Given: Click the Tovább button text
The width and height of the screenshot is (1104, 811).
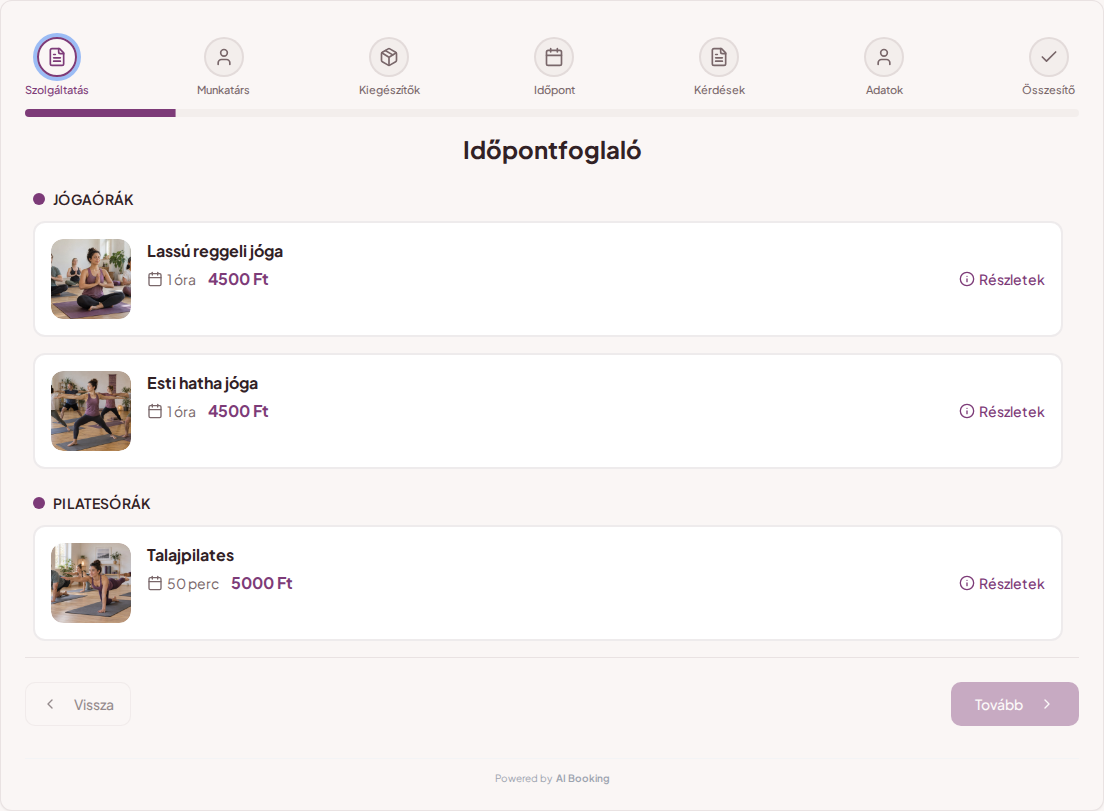Looking at the screenshot, I should coord(998,705).
